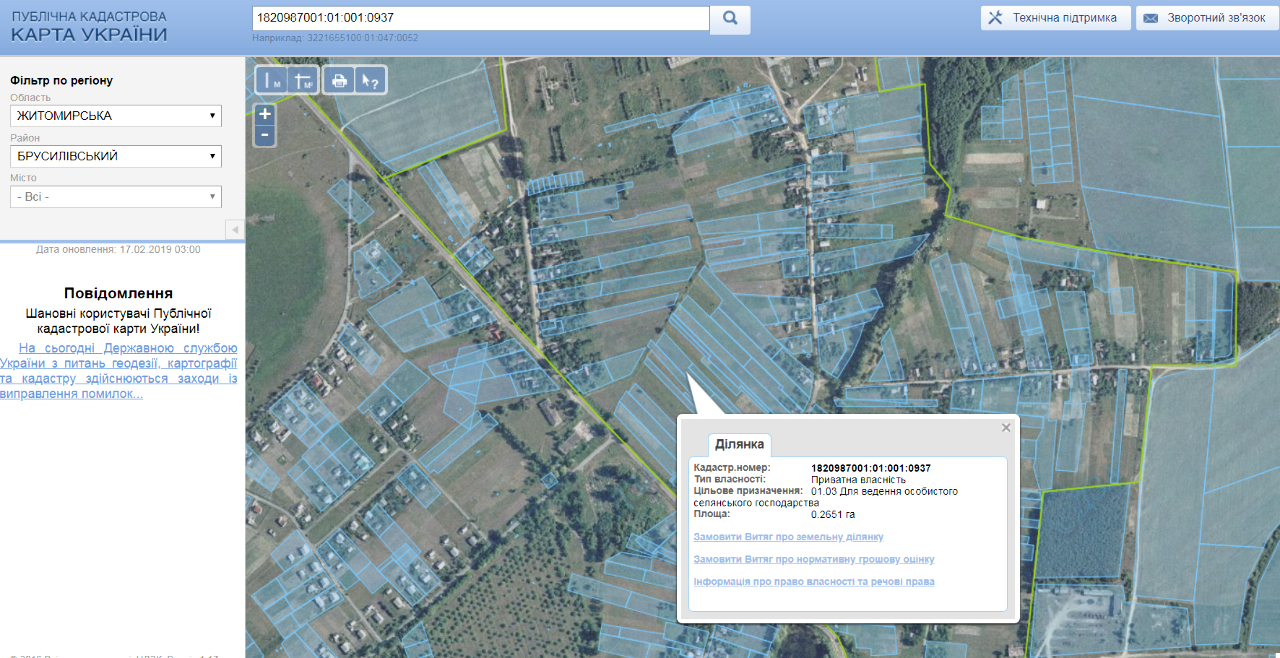This screenshot has height=658, width=1280.
Task: Click Замовити Витяг про земельну ділянку
Action: [789, 537]
